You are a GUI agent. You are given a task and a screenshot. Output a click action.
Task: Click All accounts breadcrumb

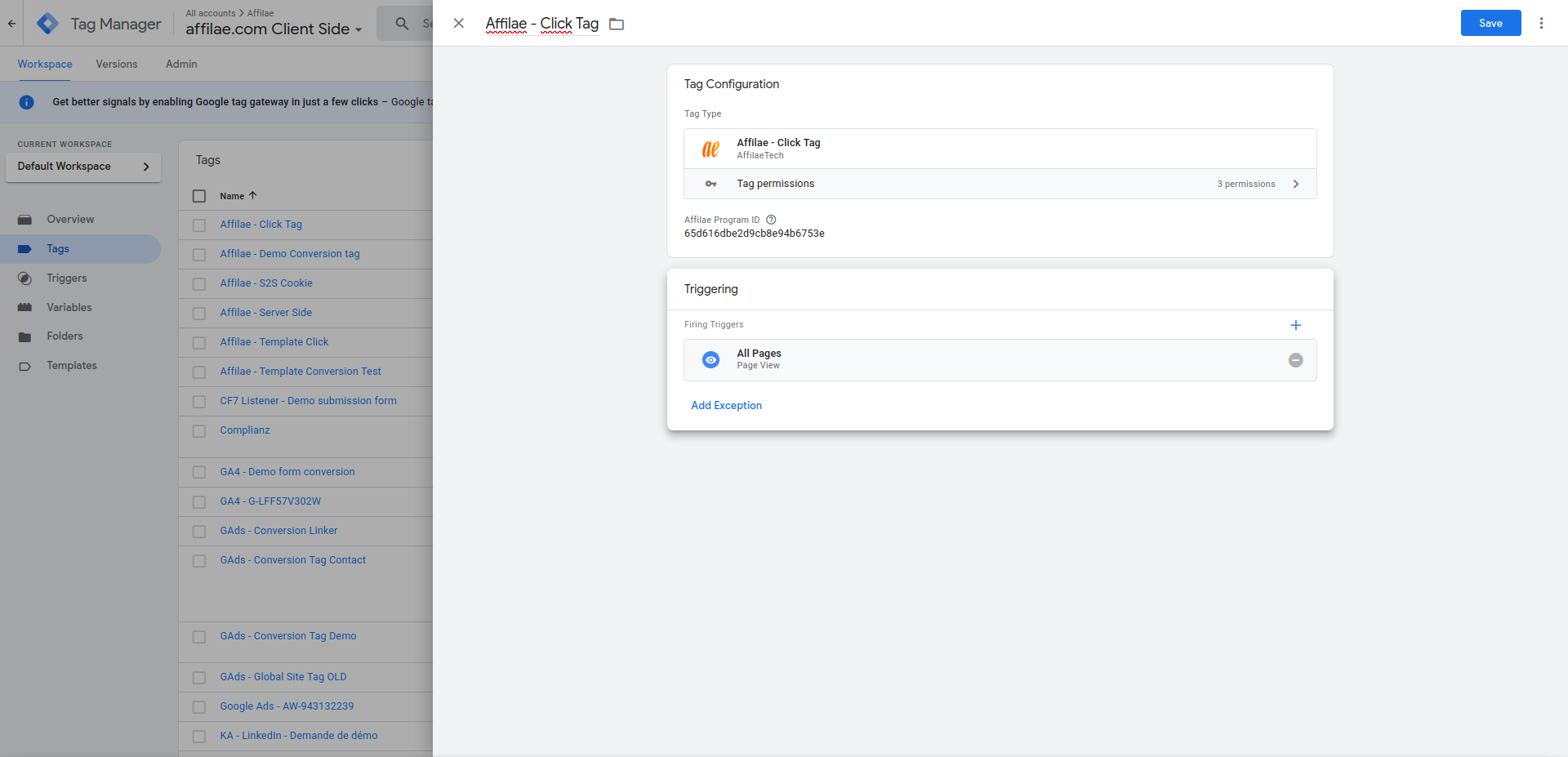(x=211, y=13)
